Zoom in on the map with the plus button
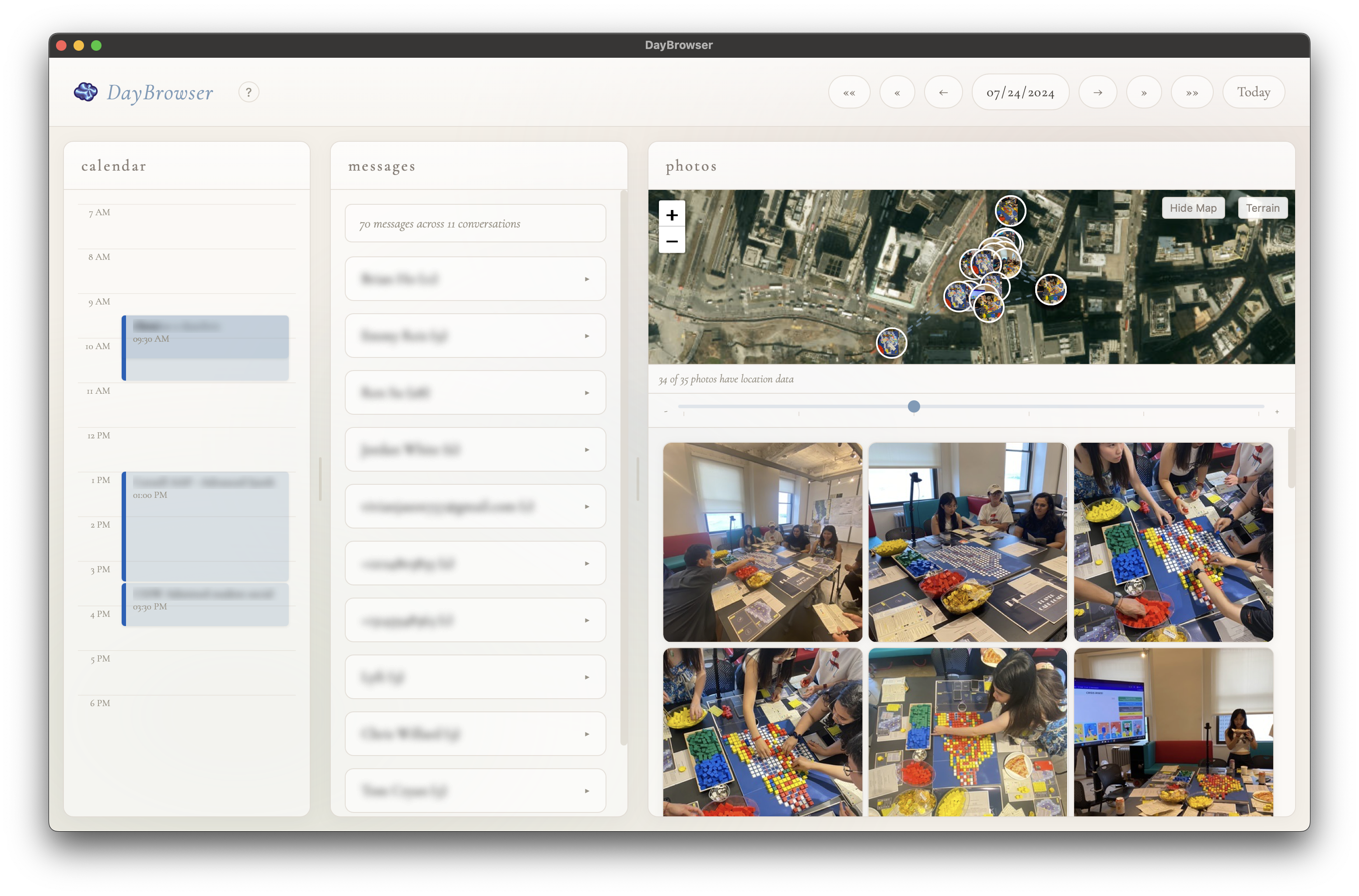 [x=672, y=215]
